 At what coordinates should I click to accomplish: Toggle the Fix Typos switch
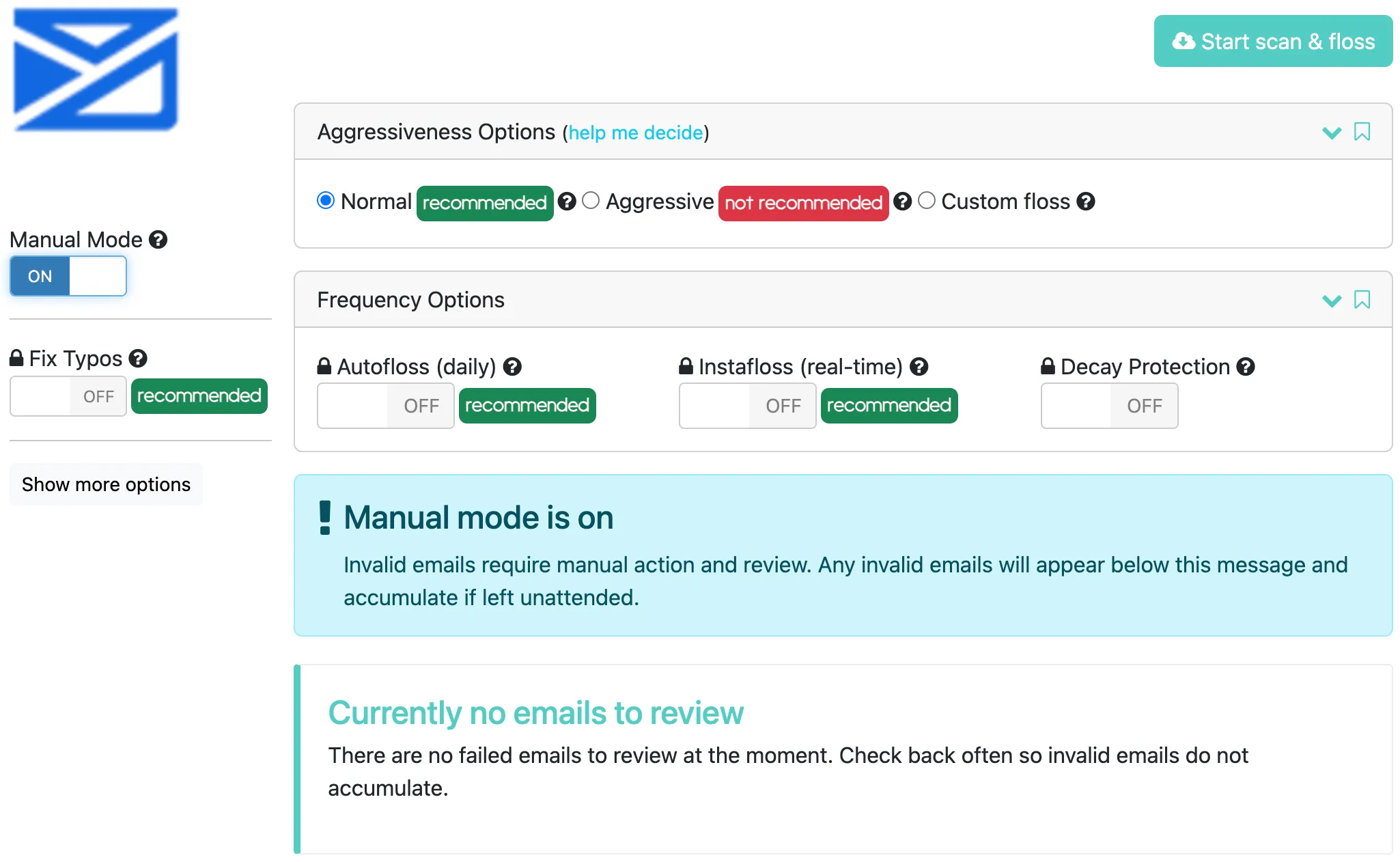[68, 396]
